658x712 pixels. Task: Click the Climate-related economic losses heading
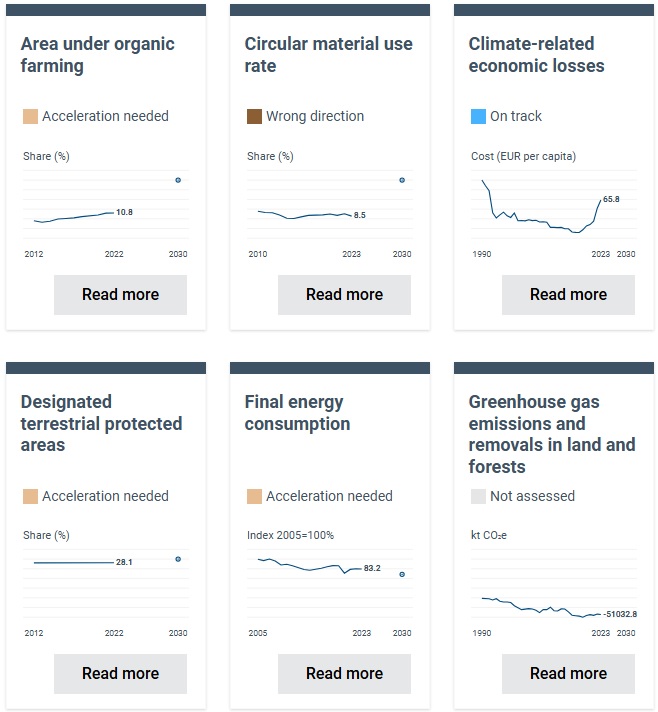coord(536,55)
